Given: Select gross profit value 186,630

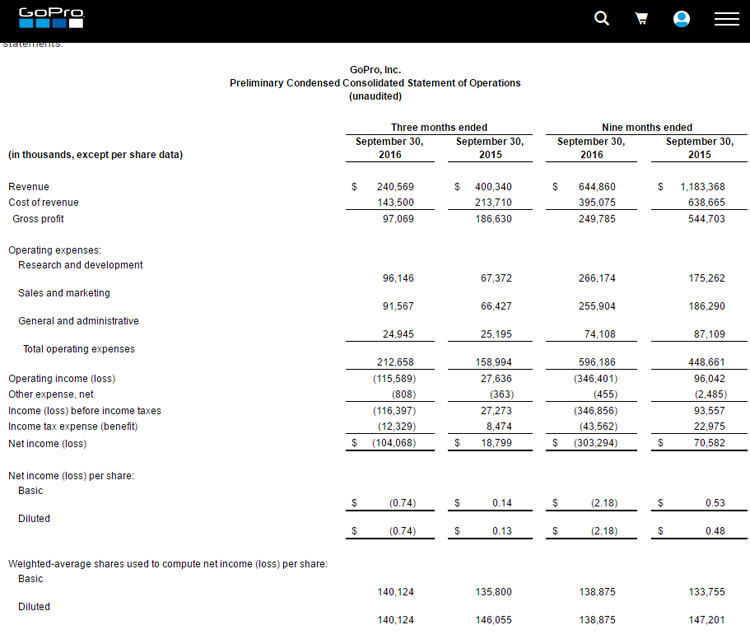Looking at the screenshot, I should coord(493,219).
